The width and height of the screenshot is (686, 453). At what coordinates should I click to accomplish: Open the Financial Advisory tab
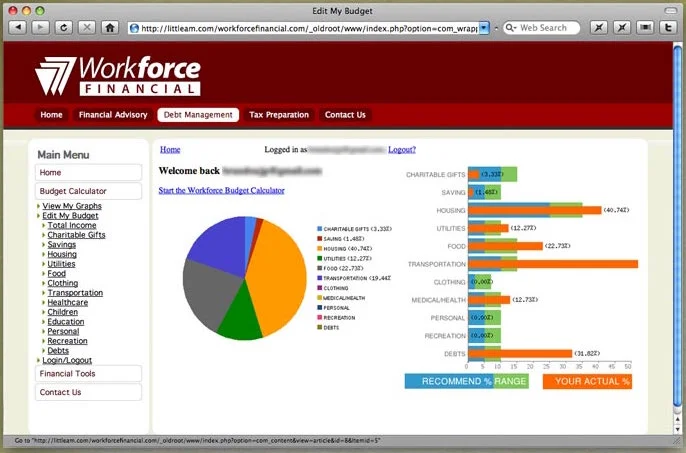click(x=113, y=115)
